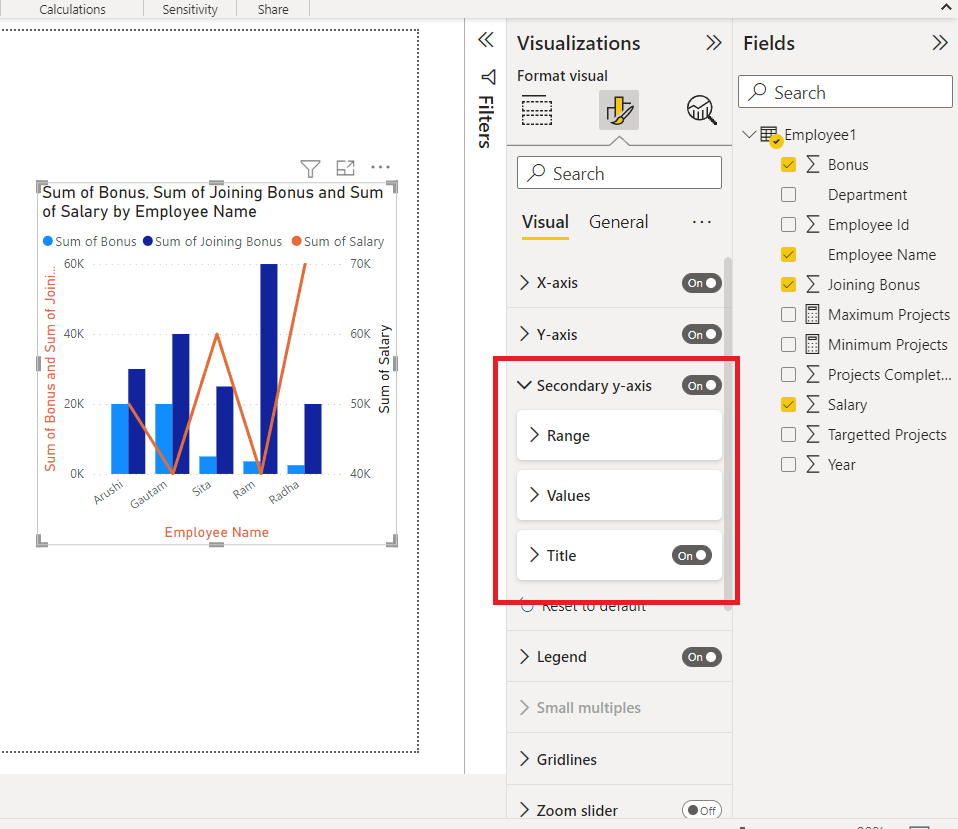Click sigma icon beside Bonus field
958x829 pixels.
[x=813, y=164]
